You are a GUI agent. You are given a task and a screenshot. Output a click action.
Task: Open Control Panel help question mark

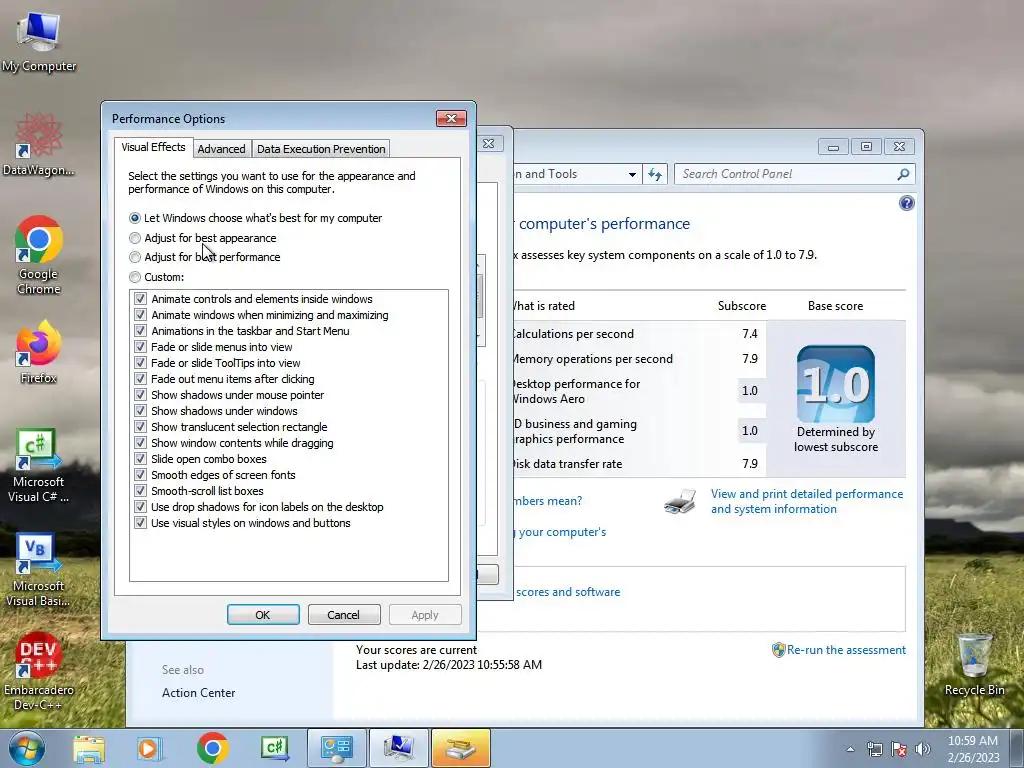coord(906,203)
